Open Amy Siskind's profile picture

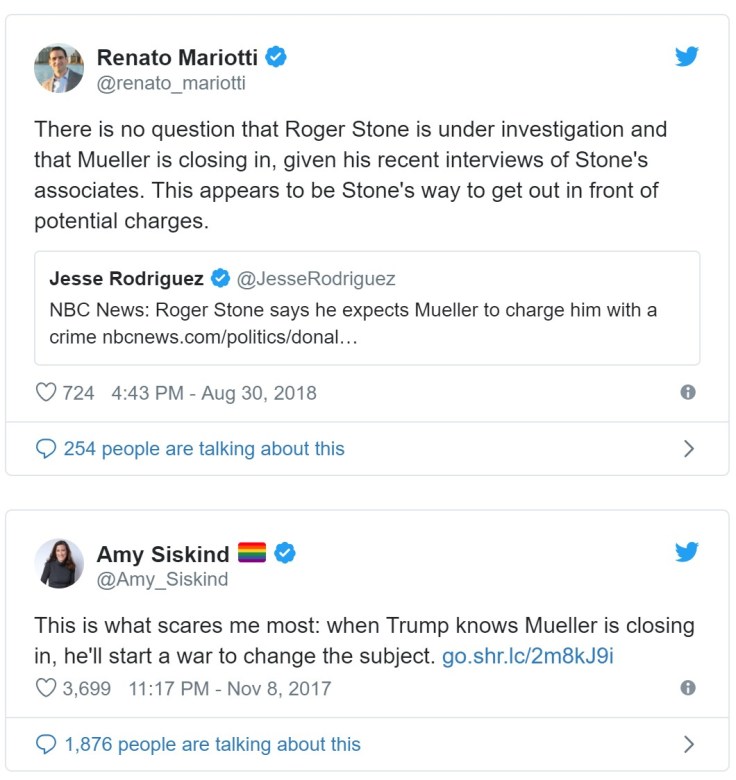[59, 564]
